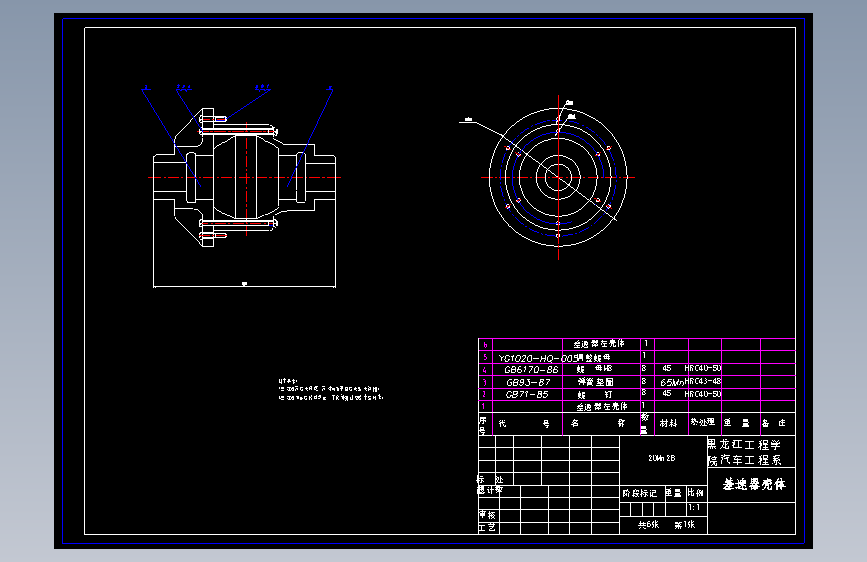867x562 pixels.
Task: Click the title 差速器壳体
Action: pyautogui.click(x=754, y=485)
